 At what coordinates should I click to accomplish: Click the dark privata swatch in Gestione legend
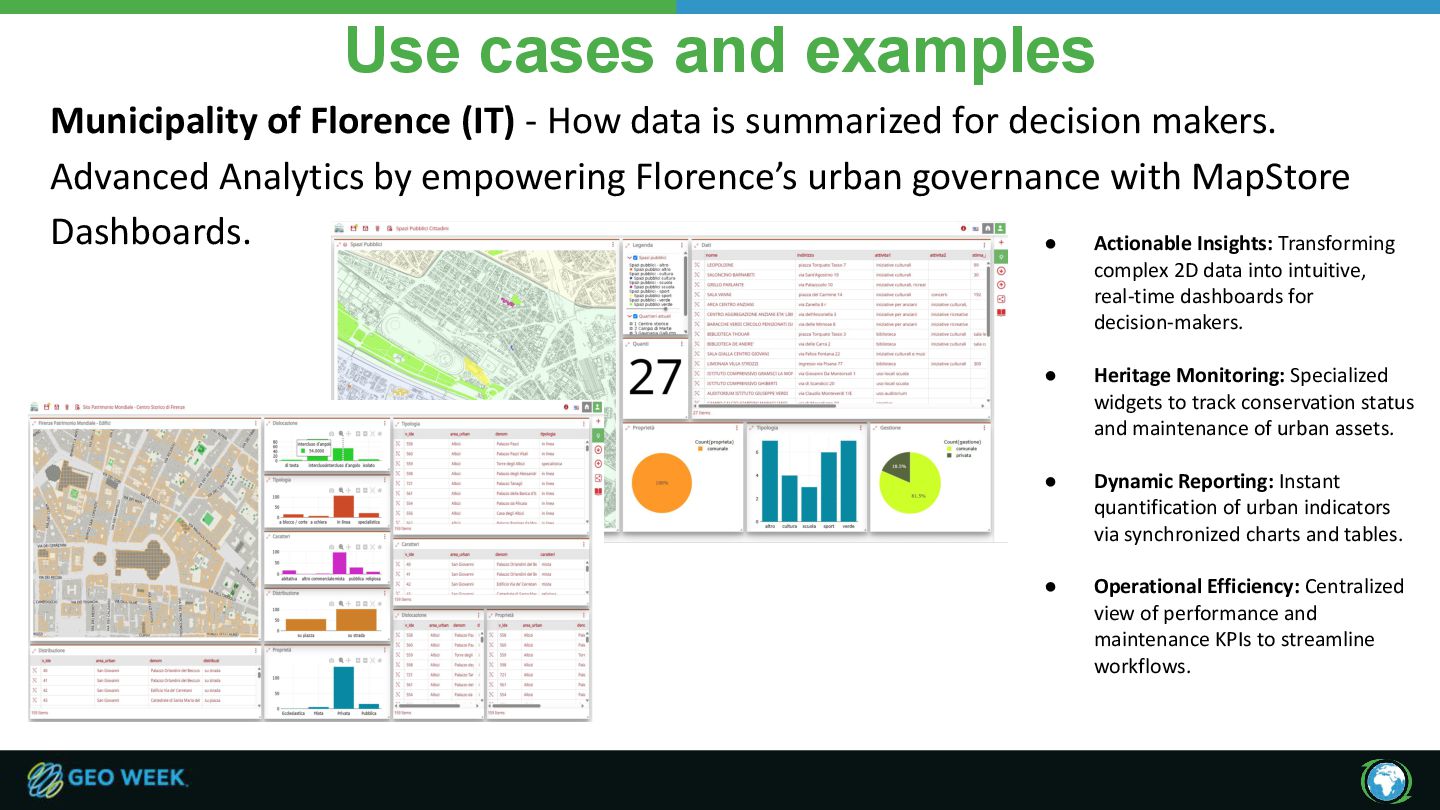pos(949,455)
